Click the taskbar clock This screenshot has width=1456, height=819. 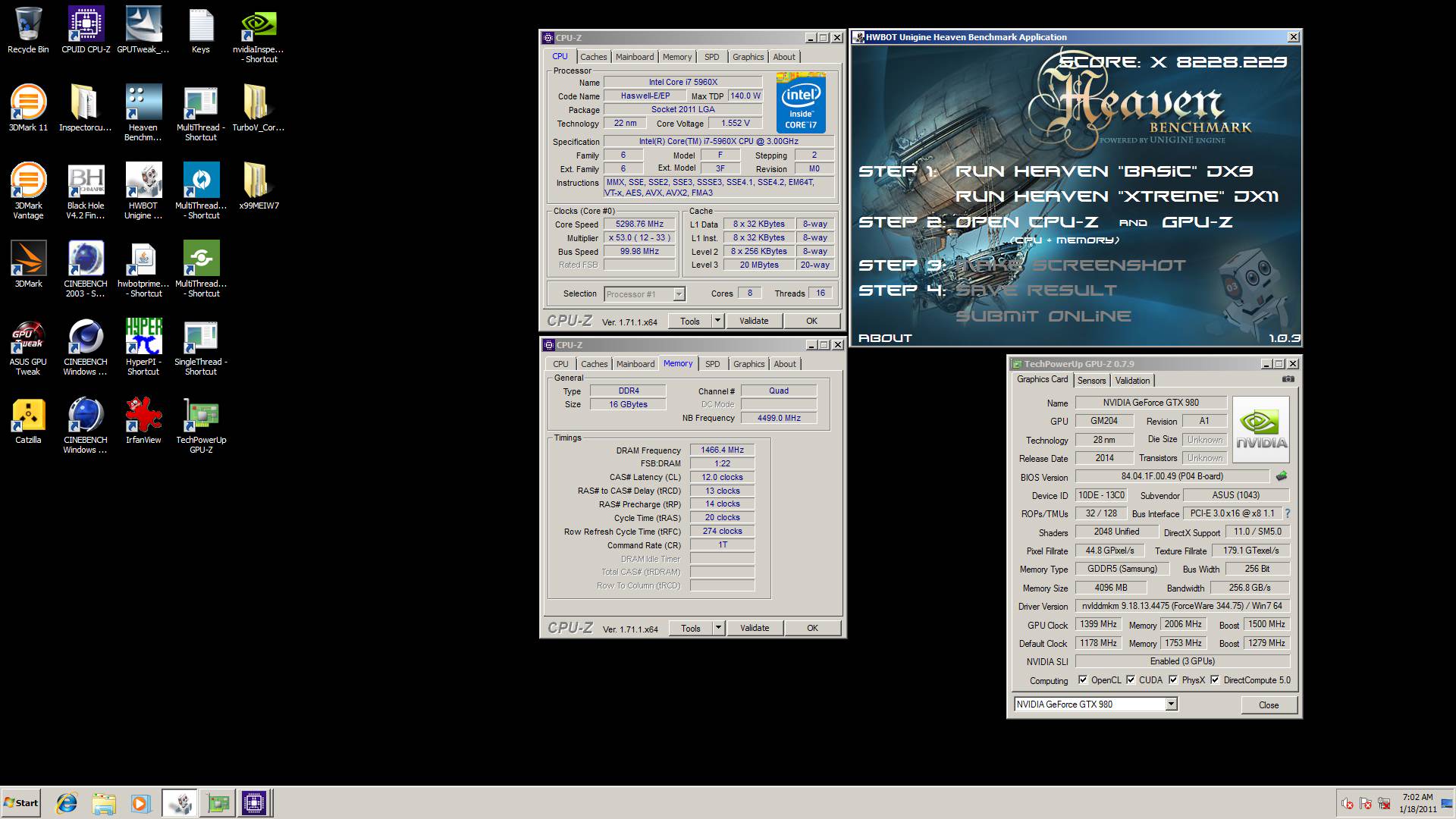[1417, 803]
